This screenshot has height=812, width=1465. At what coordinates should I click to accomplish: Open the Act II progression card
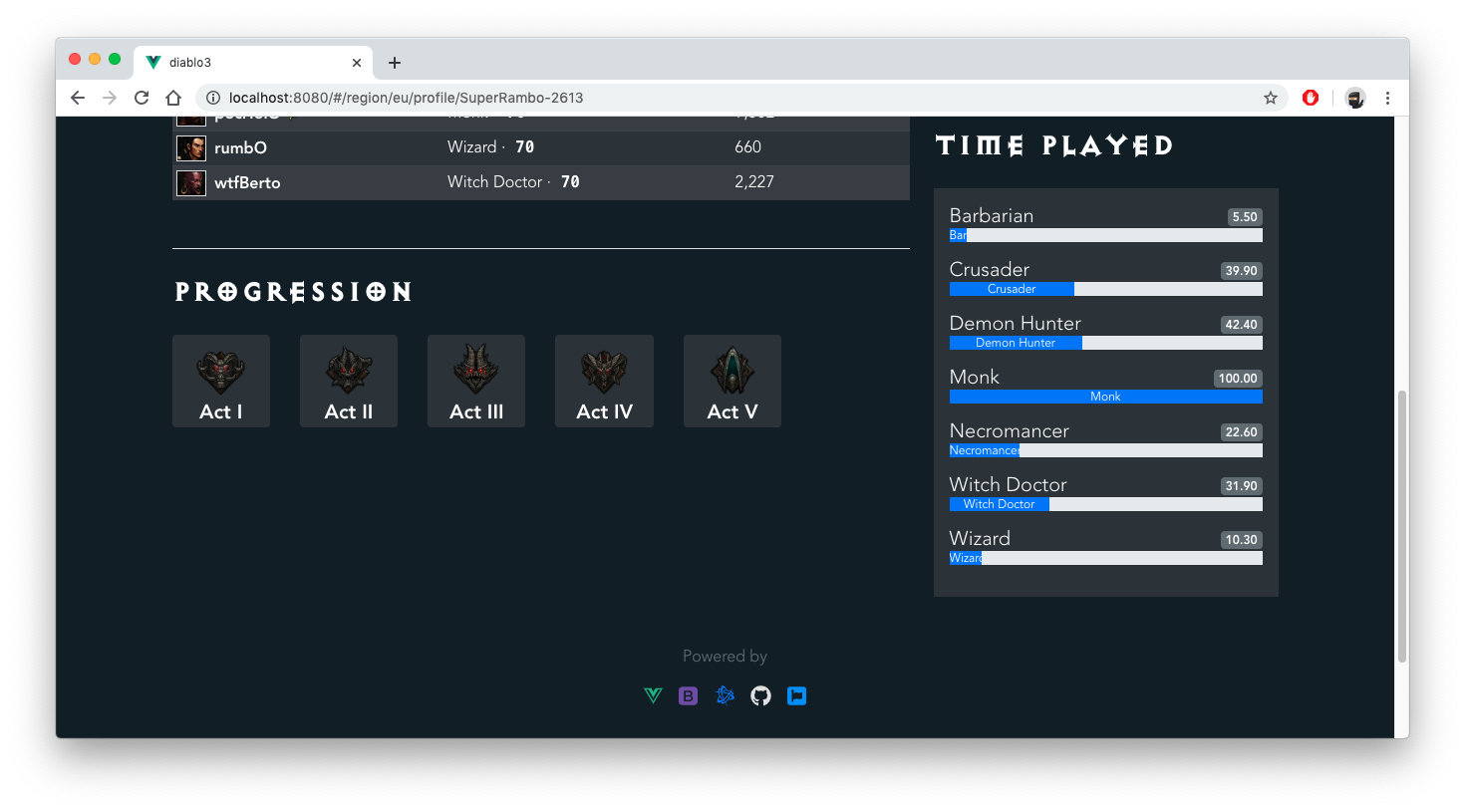(x=349, y=381)
